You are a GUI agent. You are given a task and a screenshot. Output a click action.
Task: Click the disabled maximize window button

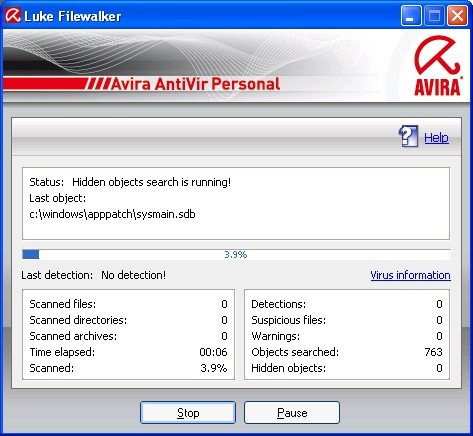[434, 15]
